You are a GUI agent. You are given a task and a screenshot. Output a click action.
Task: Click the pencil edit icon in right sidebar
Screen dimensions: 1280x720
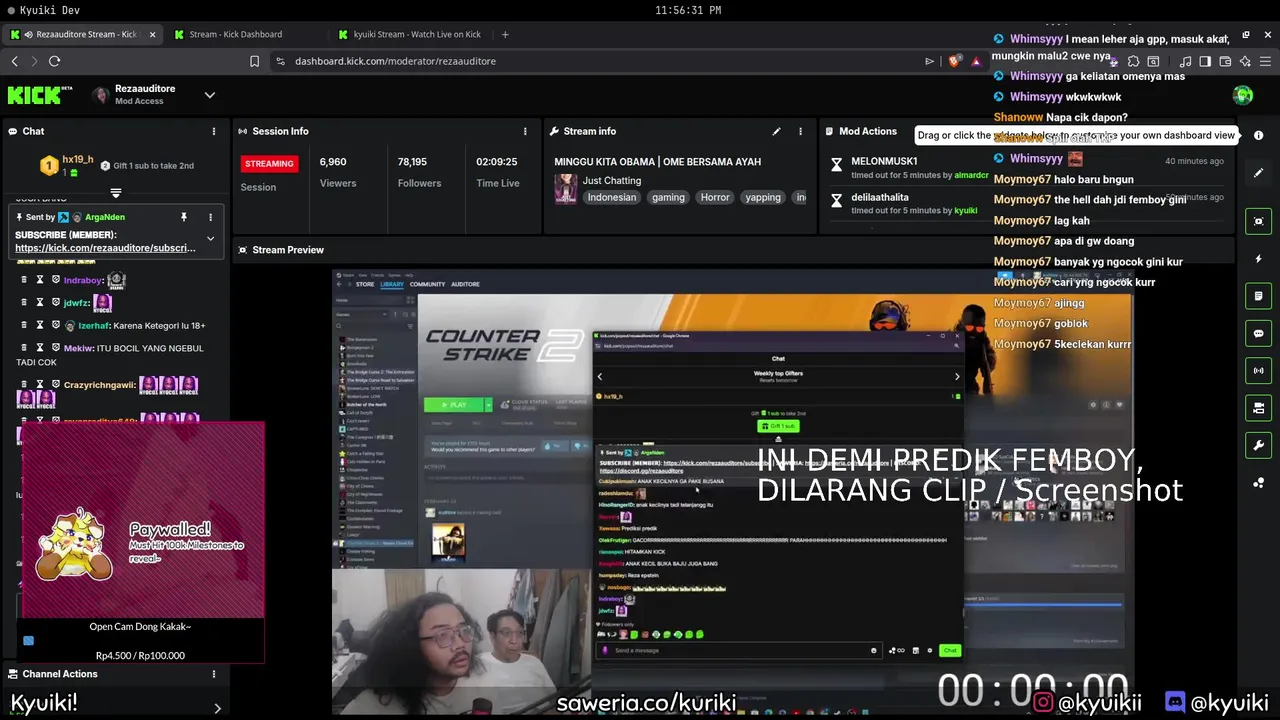click(1258, 173)
